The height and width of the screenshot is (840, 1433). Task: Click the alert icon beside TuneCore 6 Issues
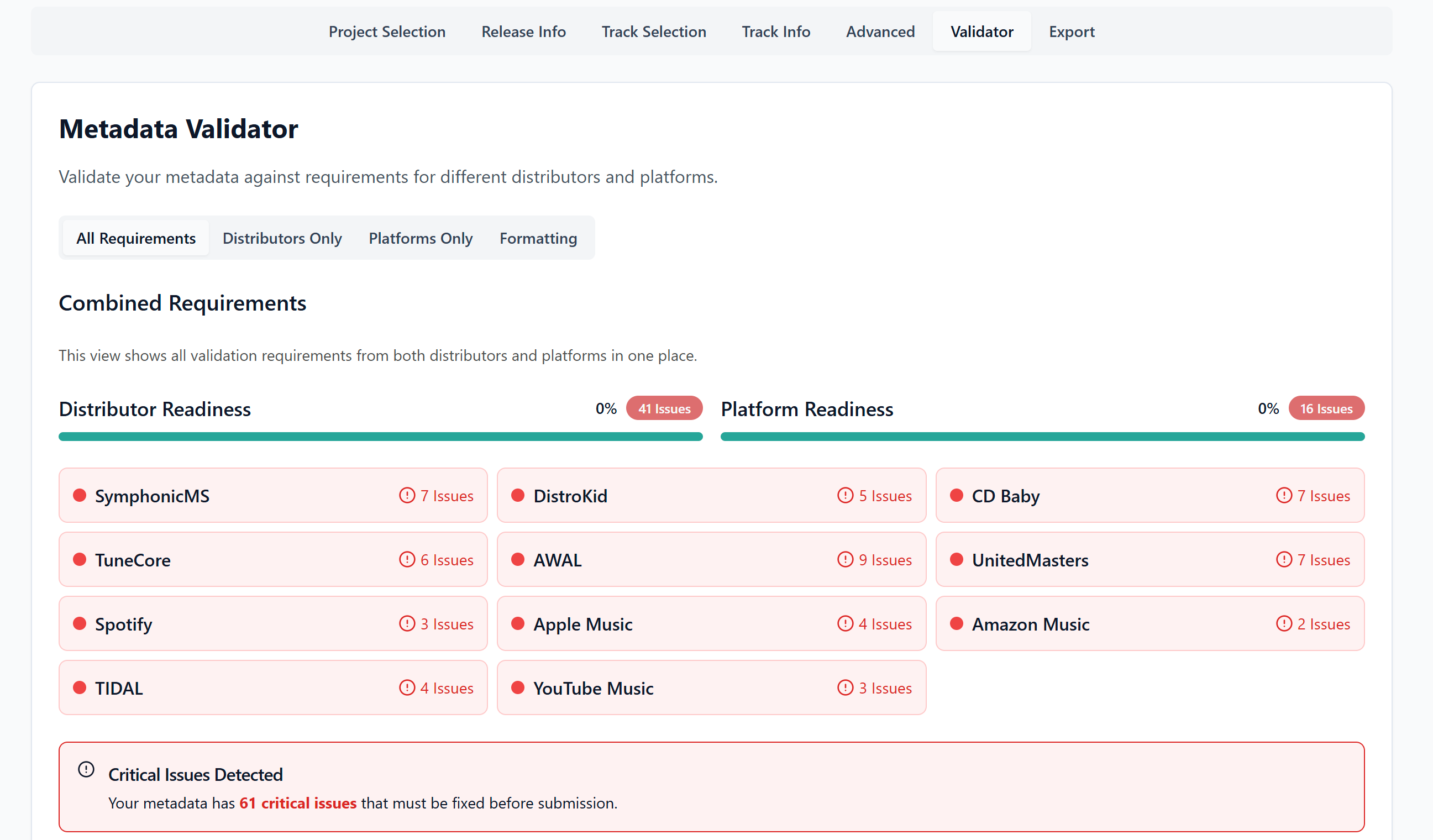[407, 560]
